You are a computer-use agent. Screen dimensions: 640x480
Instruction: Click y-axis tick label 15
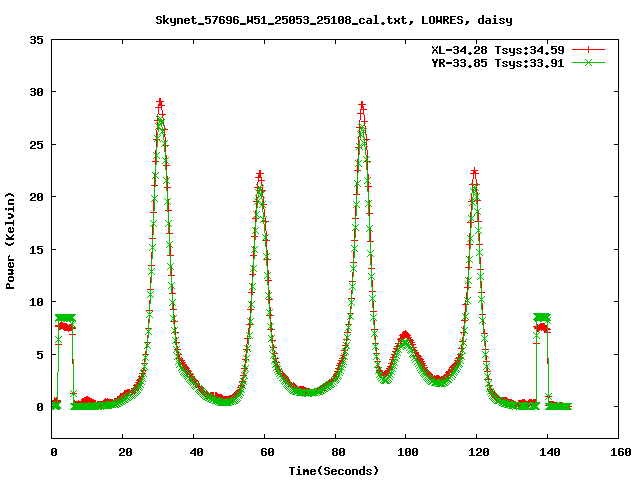click(x=37, y=250)
